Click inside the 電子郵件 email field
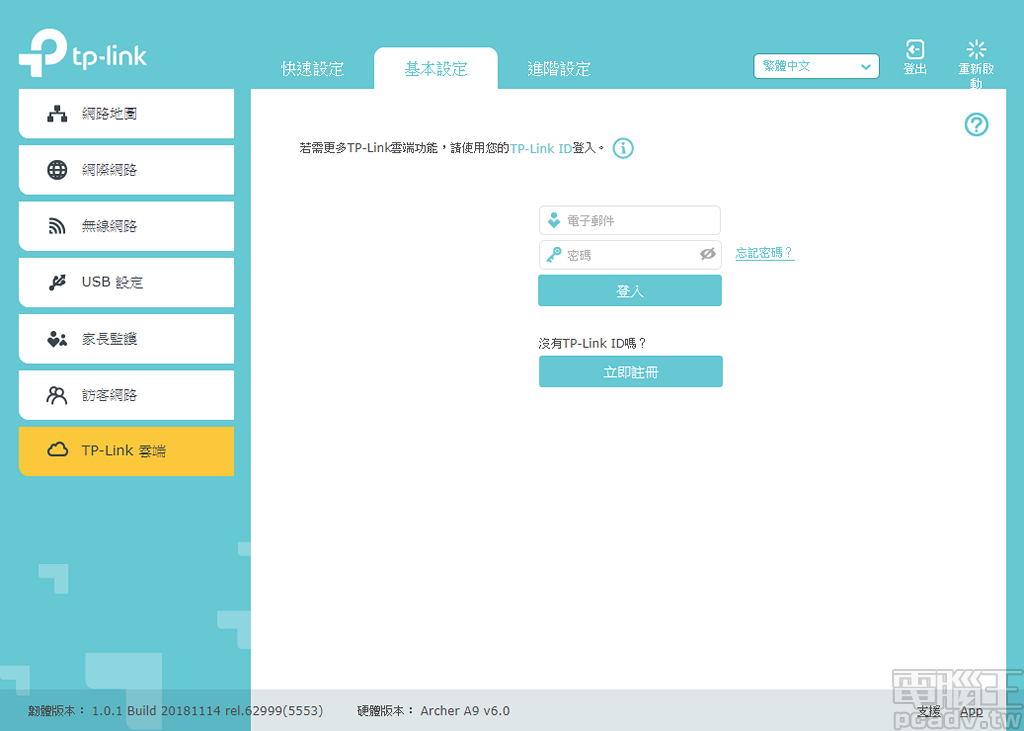The height and width of the screenshot is (731, 1024). coord(630,220)
